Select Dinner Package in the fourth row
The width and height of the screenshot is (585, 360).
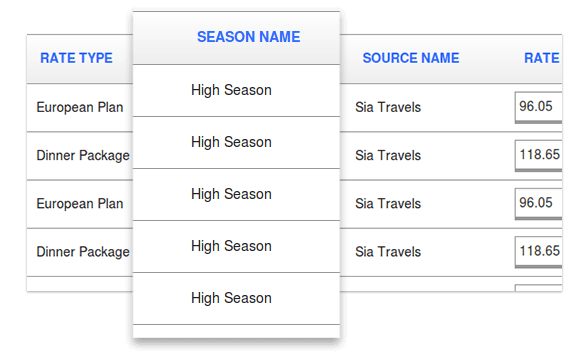tap(83, 252)
